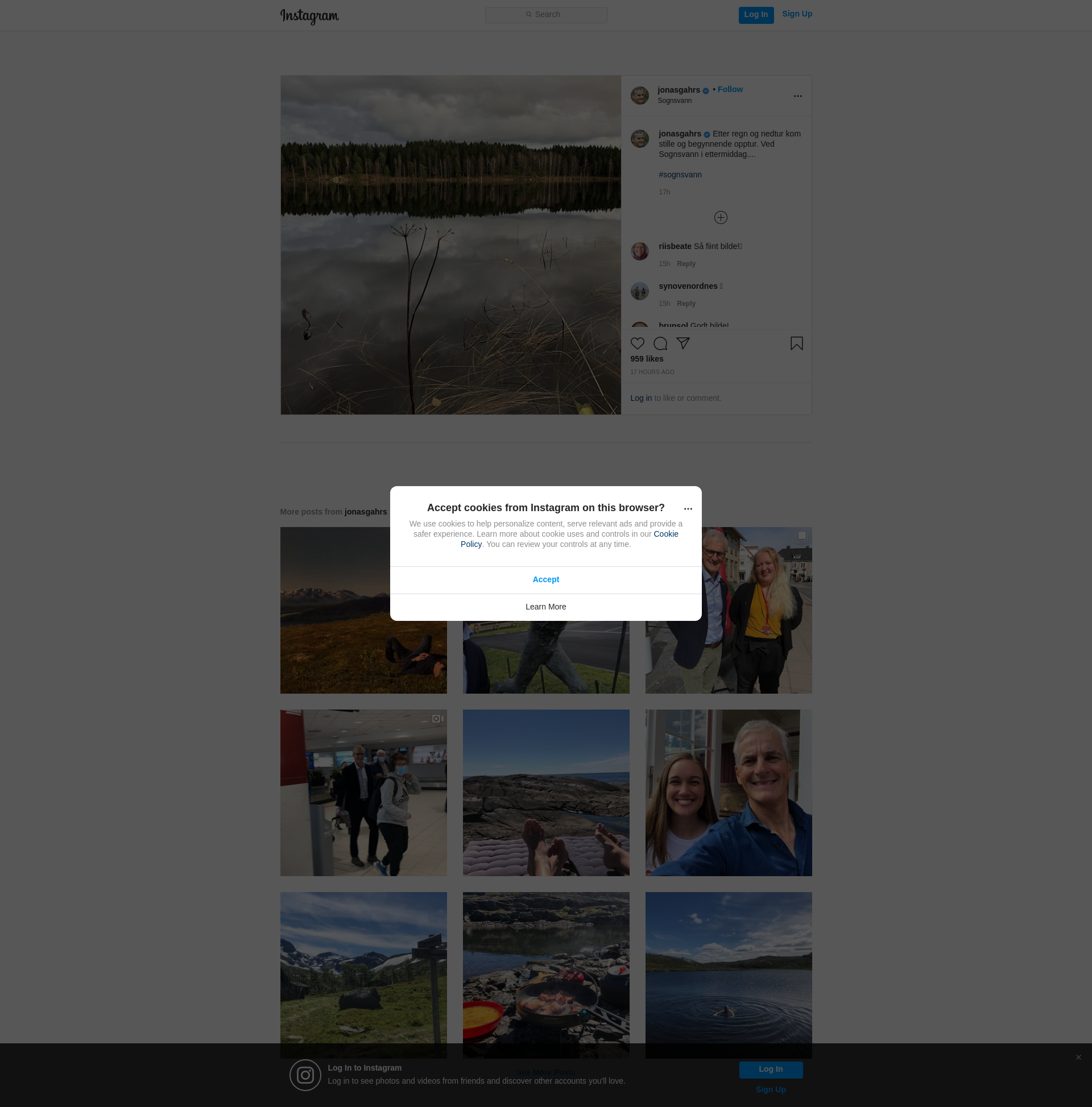The height and width of the screenshot is (1107, 1092).
Task: Click the heart like icon
Action: click(x=638, y=343)
